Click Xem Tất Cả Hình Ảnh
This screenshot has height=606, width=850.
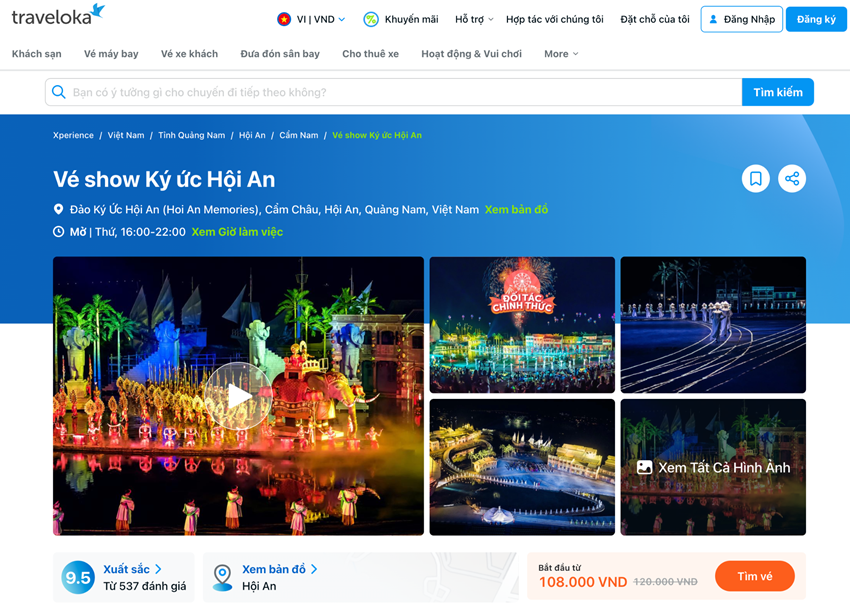(713, 467)
